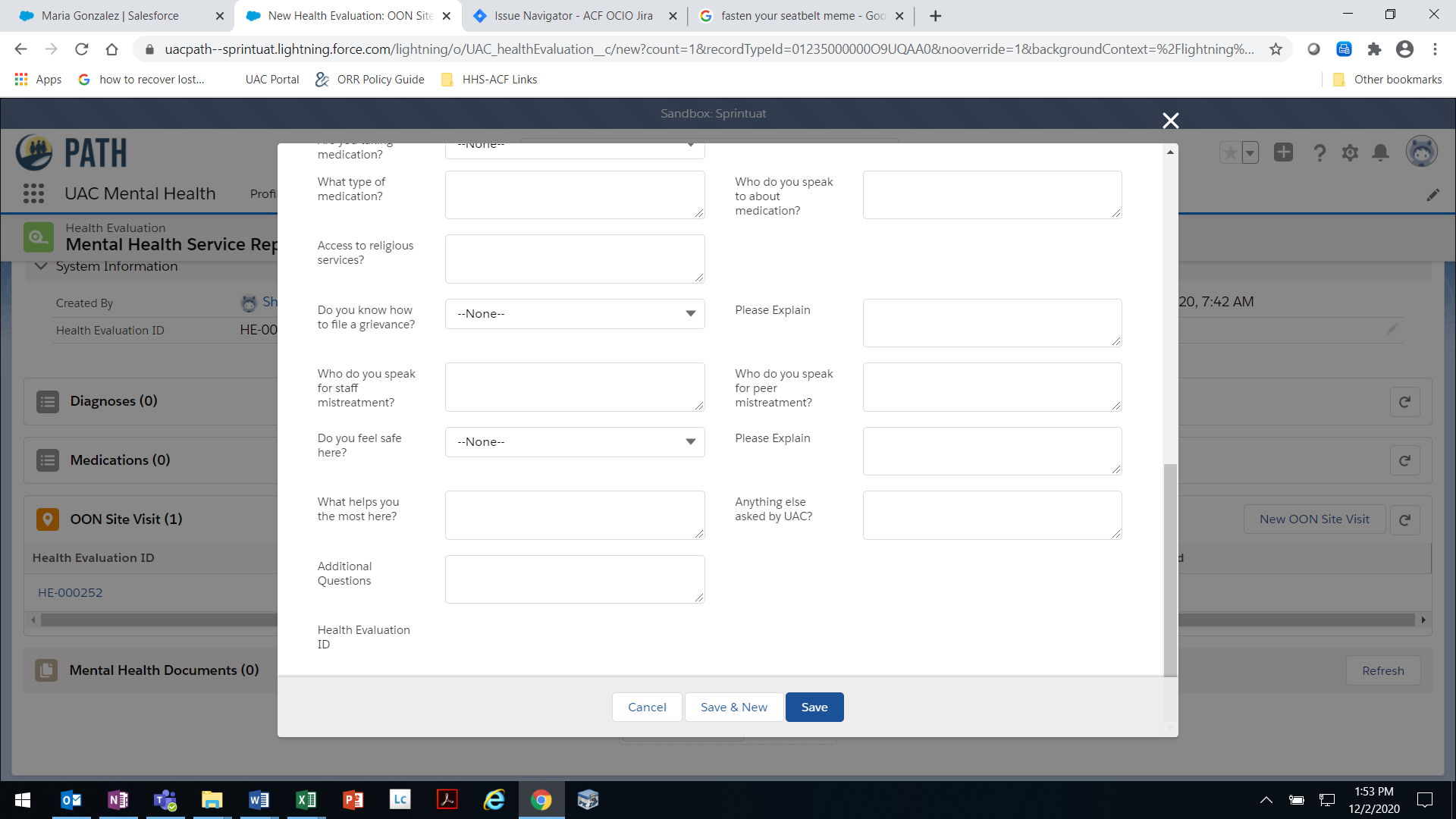Click the modal's vertical scrollbar thumb
Screen dimensions: 1456x819
1170,569
